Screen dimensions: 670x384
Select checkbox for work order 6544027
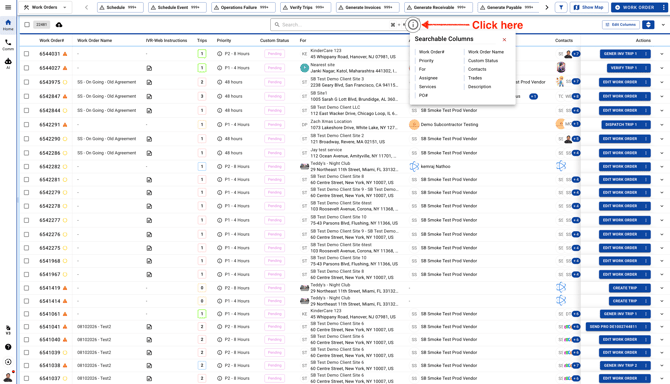[x=26, y=68]
